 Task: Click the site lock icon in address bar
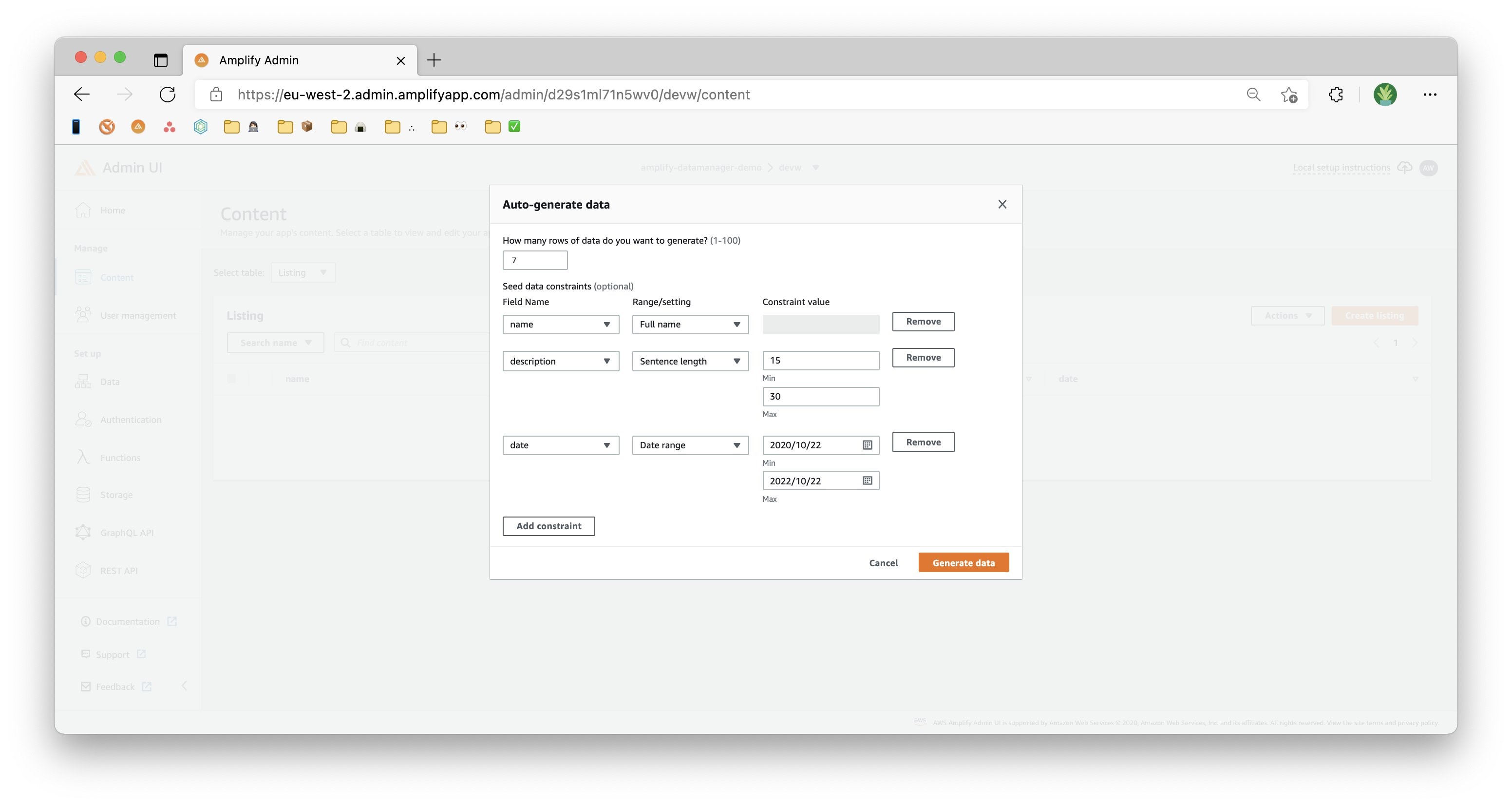(216, 95)
